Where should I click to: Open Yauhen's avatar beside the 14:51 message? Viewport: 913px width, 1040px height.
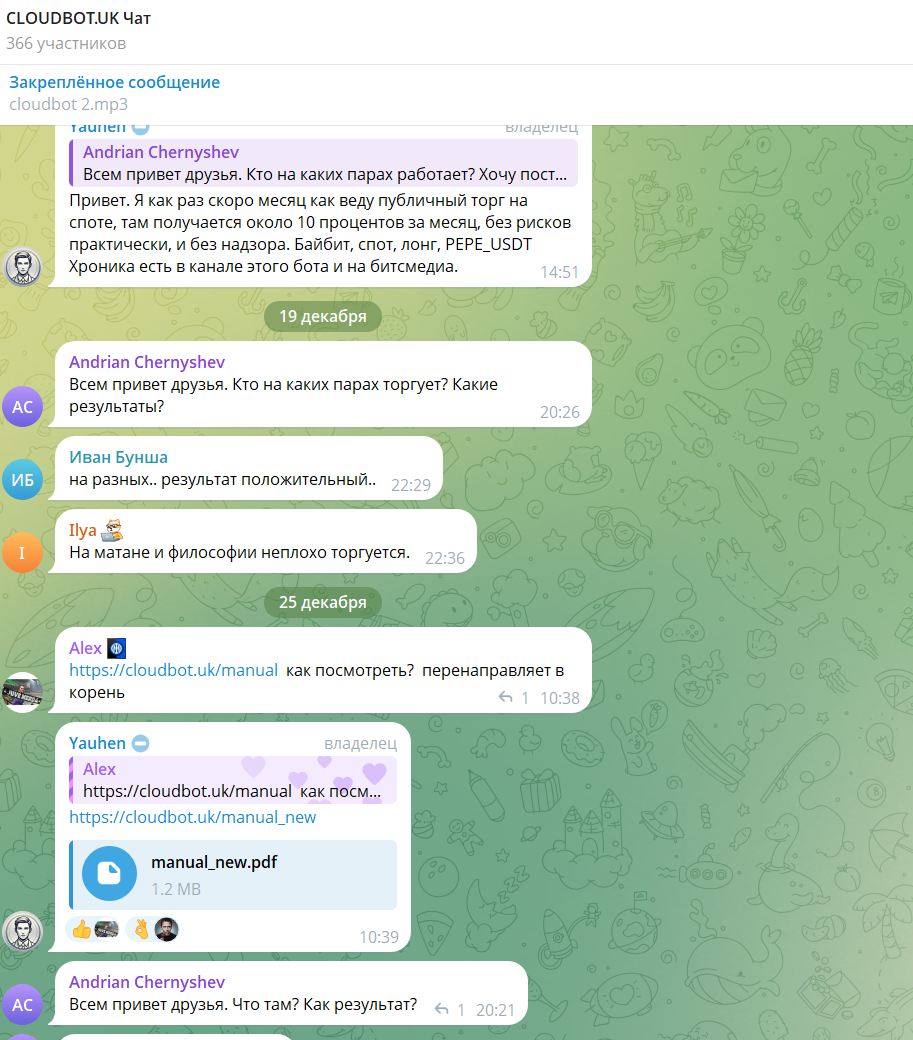(x=23, y=267)
